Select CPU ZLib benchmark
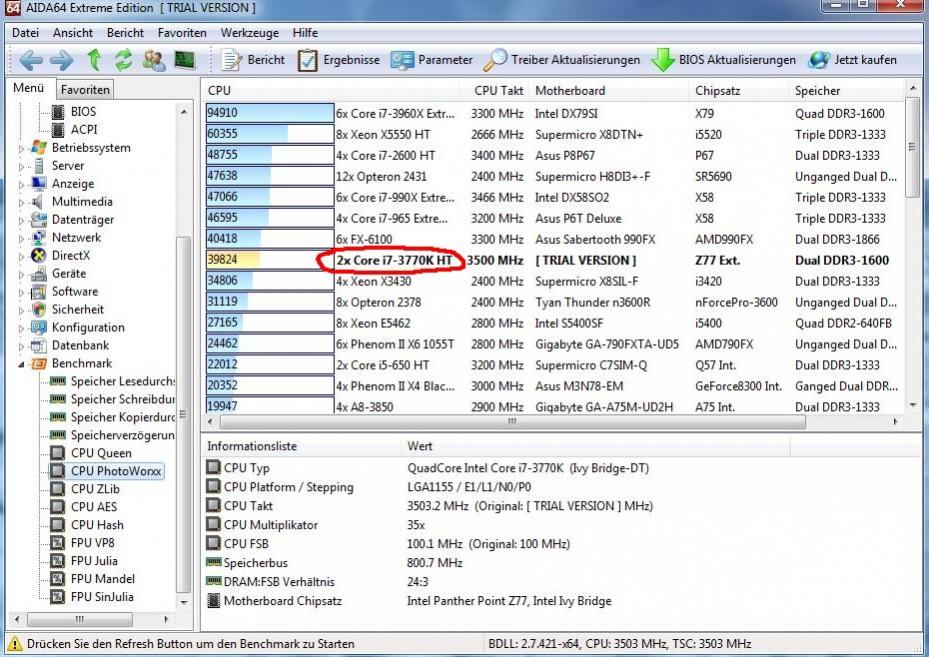The width and height of the screenshot is (929, 657). click(85, 489)
